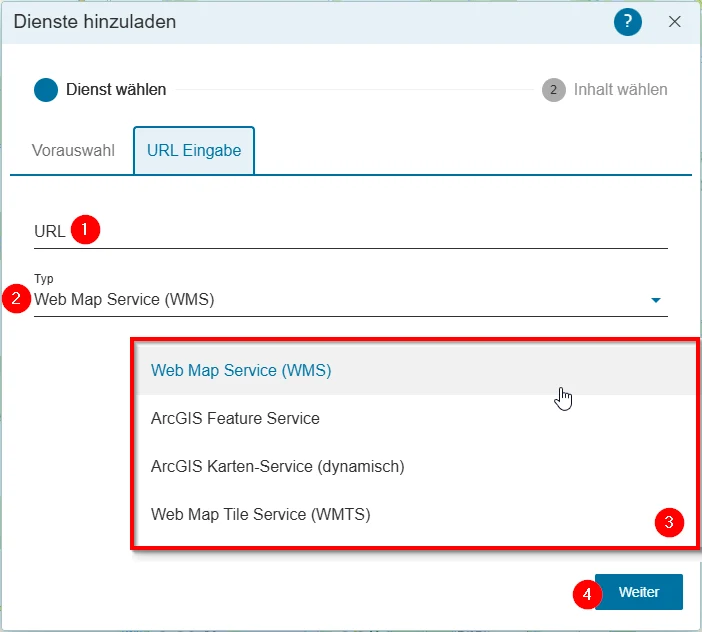Expand the Typ dropdown arrow
This screenshot has height=632, width=702.
pos(655,300)
